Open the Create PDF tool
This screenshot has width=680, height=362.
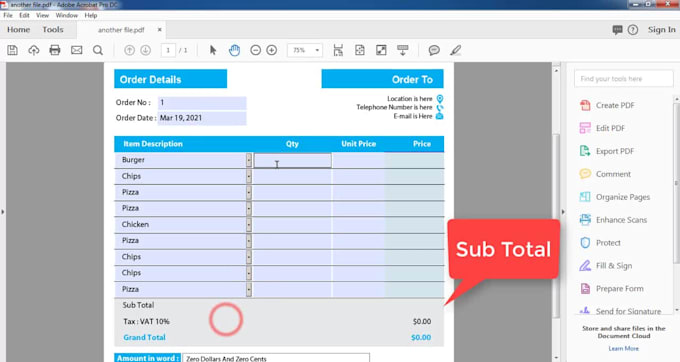point(607,105)
